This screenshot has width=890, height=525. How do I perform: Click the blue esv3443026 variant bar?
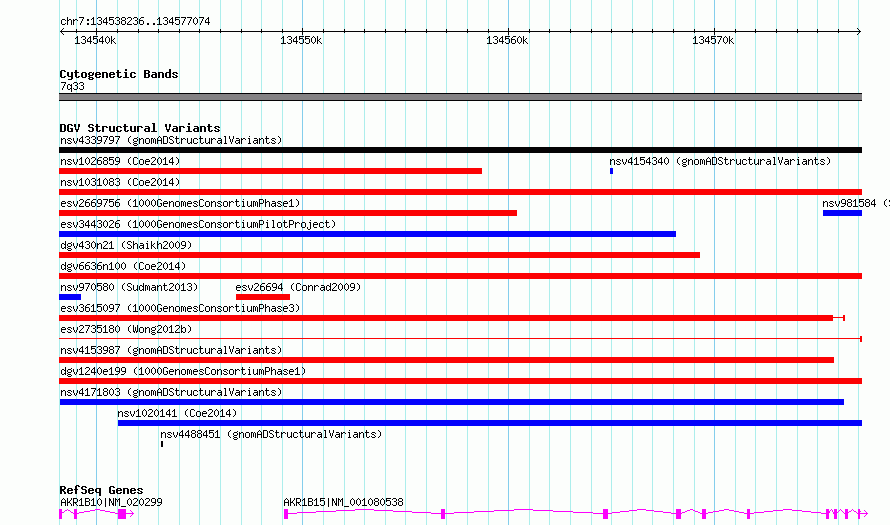click(x=367, y=234)
